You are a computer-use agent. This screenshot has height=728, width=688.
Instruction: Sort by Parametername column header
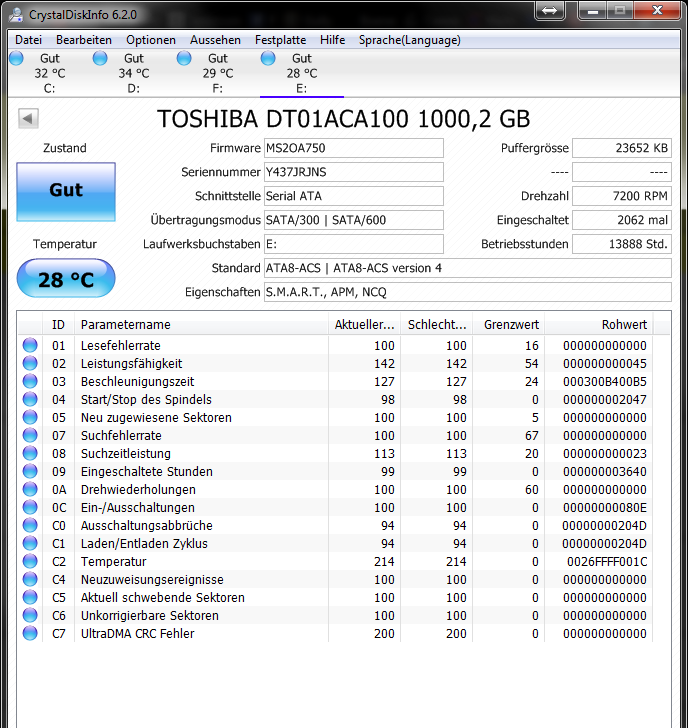[x=201, y=325]
